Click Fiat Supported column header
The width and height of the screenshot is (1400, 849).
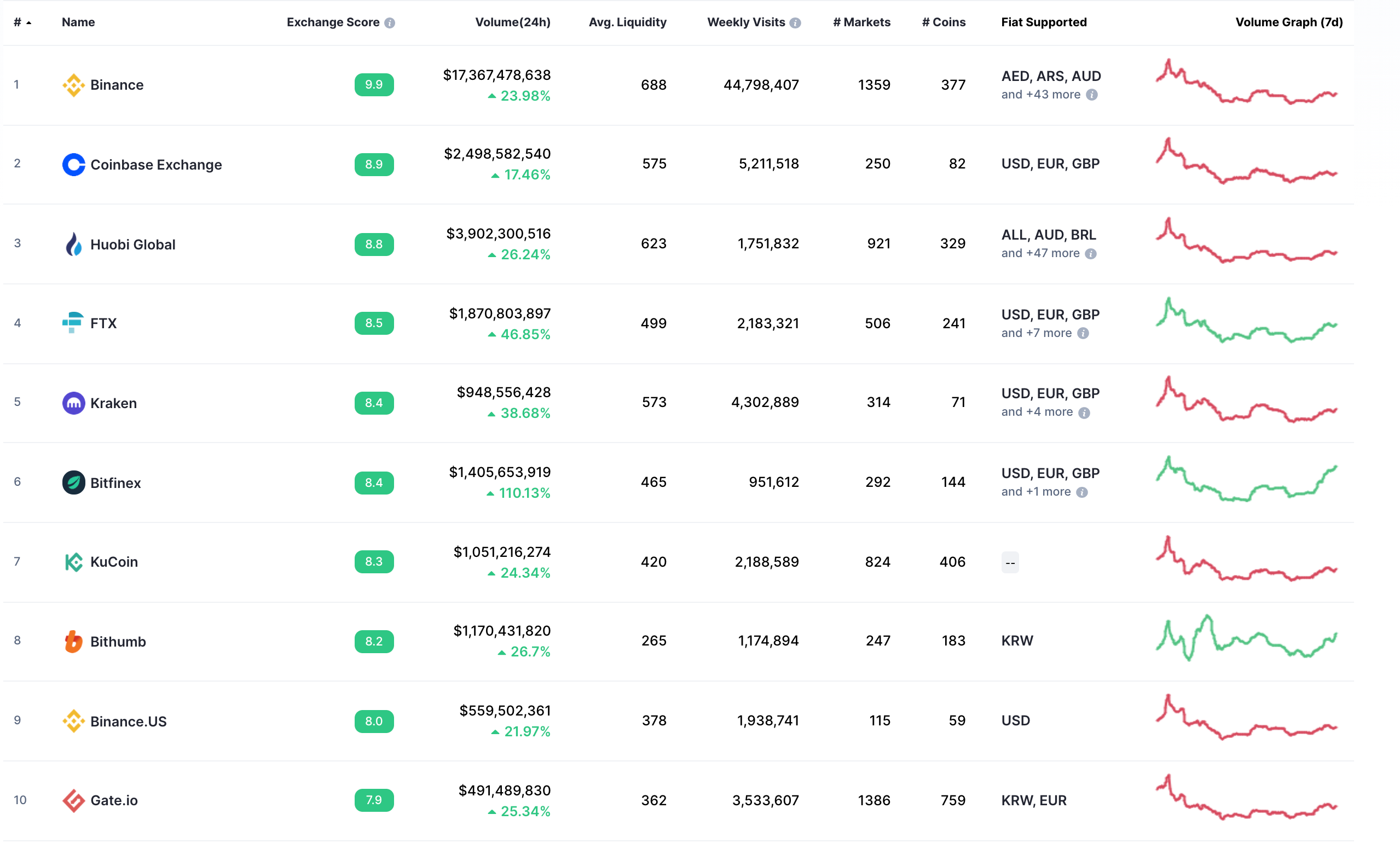point(1044,22)
